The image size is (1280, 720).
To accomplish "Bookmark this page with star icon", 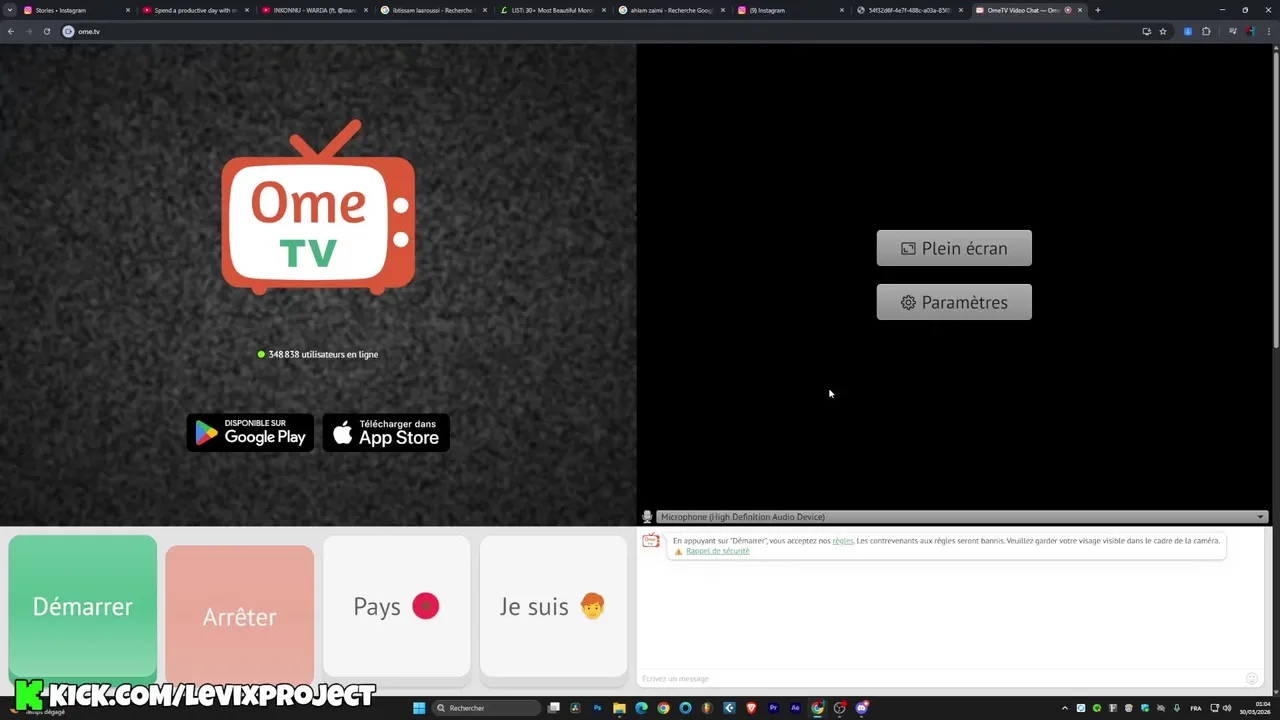I will point(1163,31).
